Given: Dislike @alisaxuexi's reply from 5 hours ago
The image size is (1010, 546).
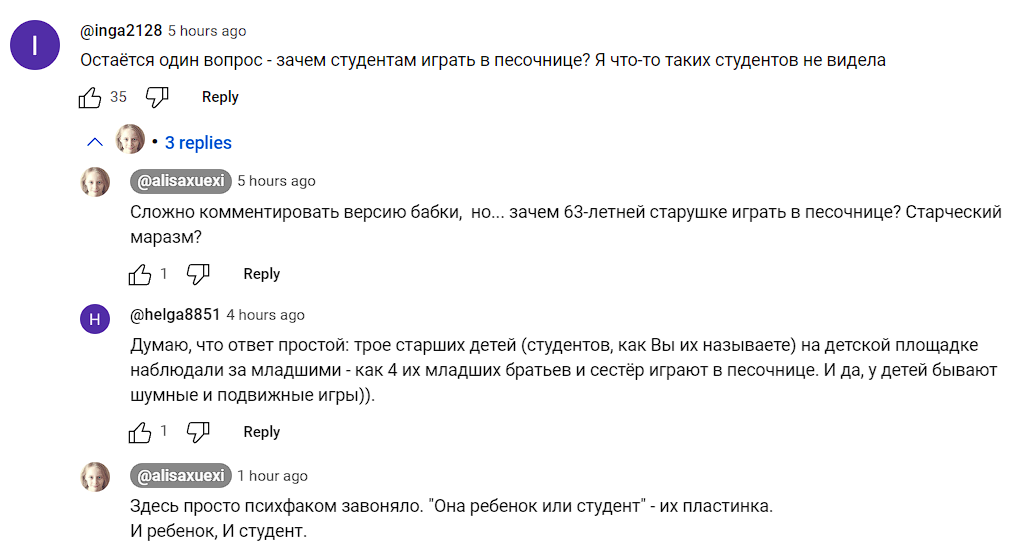Looking at the screenshot, I should point(198,274).
